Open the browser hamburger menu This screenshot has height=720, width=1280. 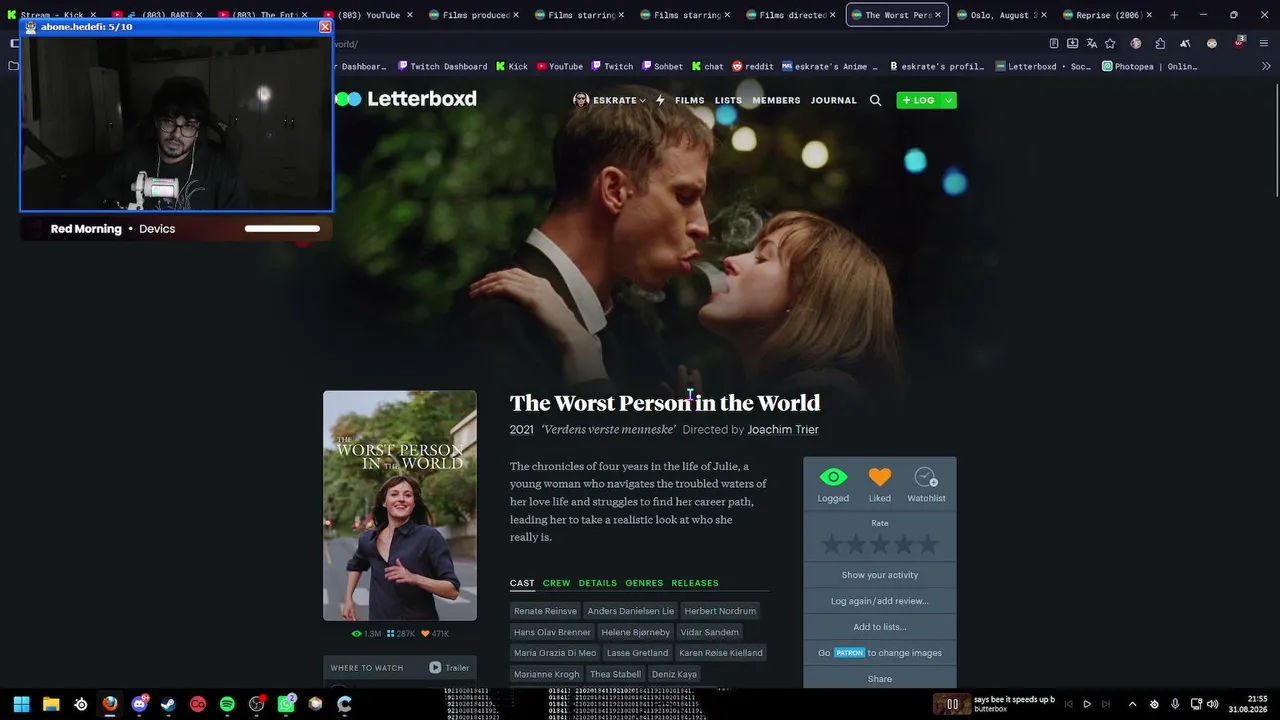pyautogui.click(x=1266, y=44)
